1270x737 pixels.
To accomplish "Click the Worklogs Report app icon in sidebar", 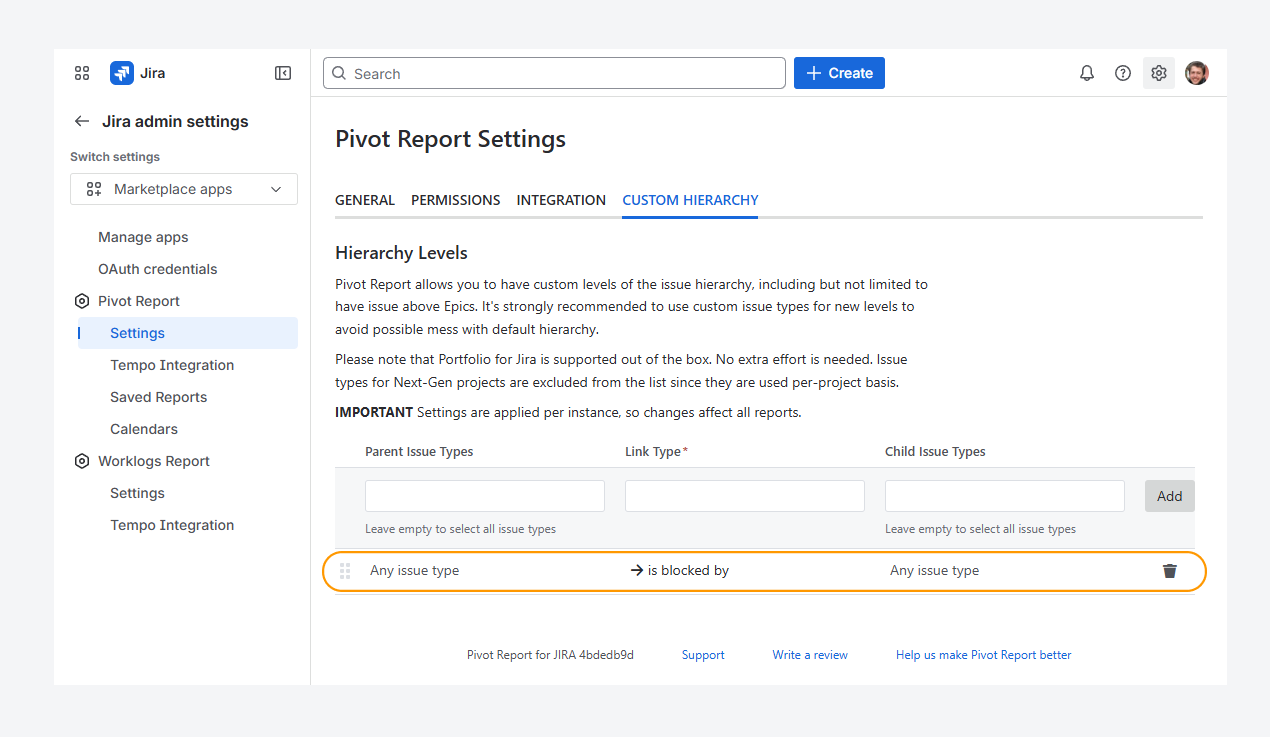I will [x=82, y=461].
